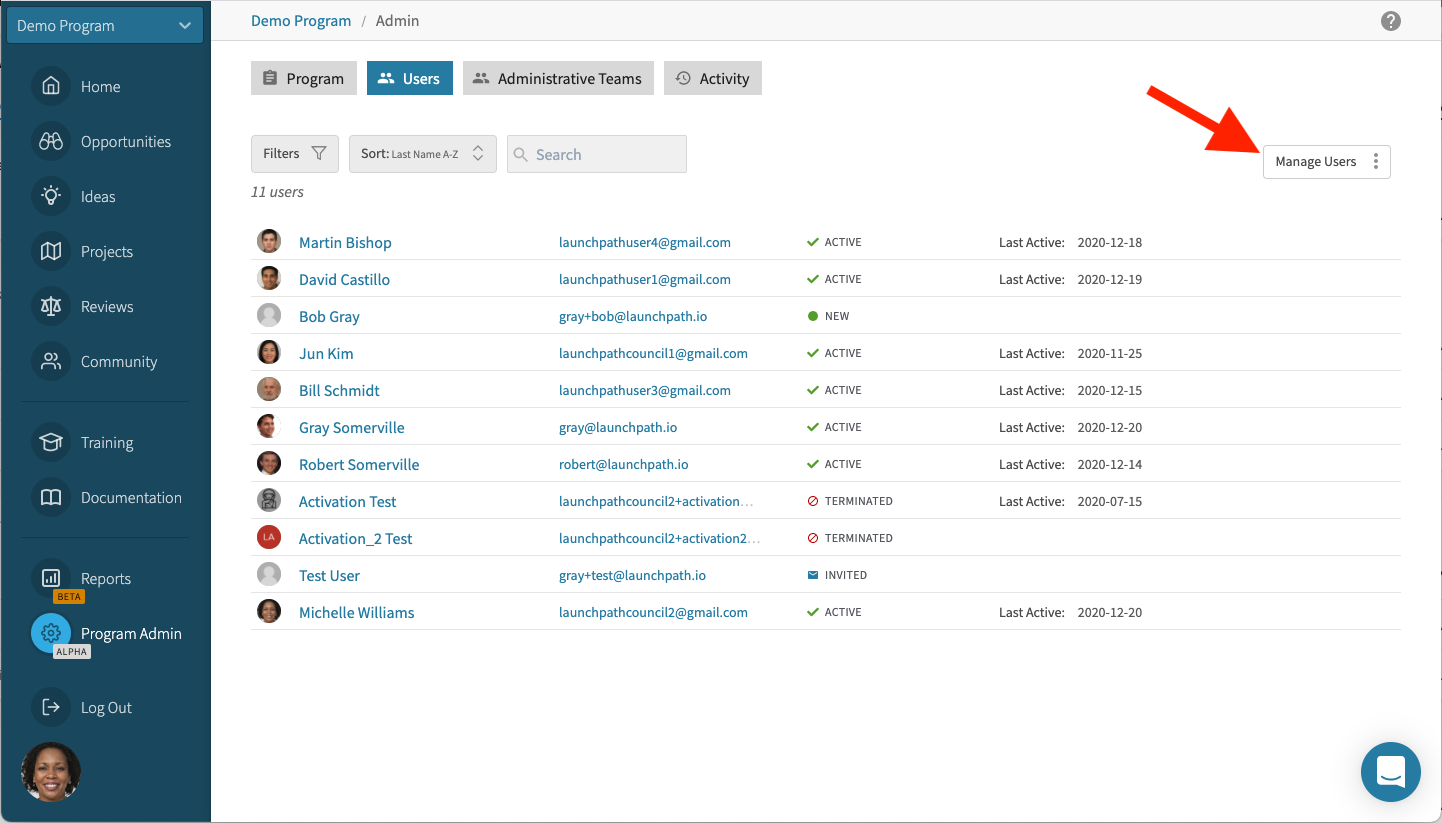Screen dimensions: 1442x823
Task: Open the chat support bubble
Action: click(x=1390, y=771)
